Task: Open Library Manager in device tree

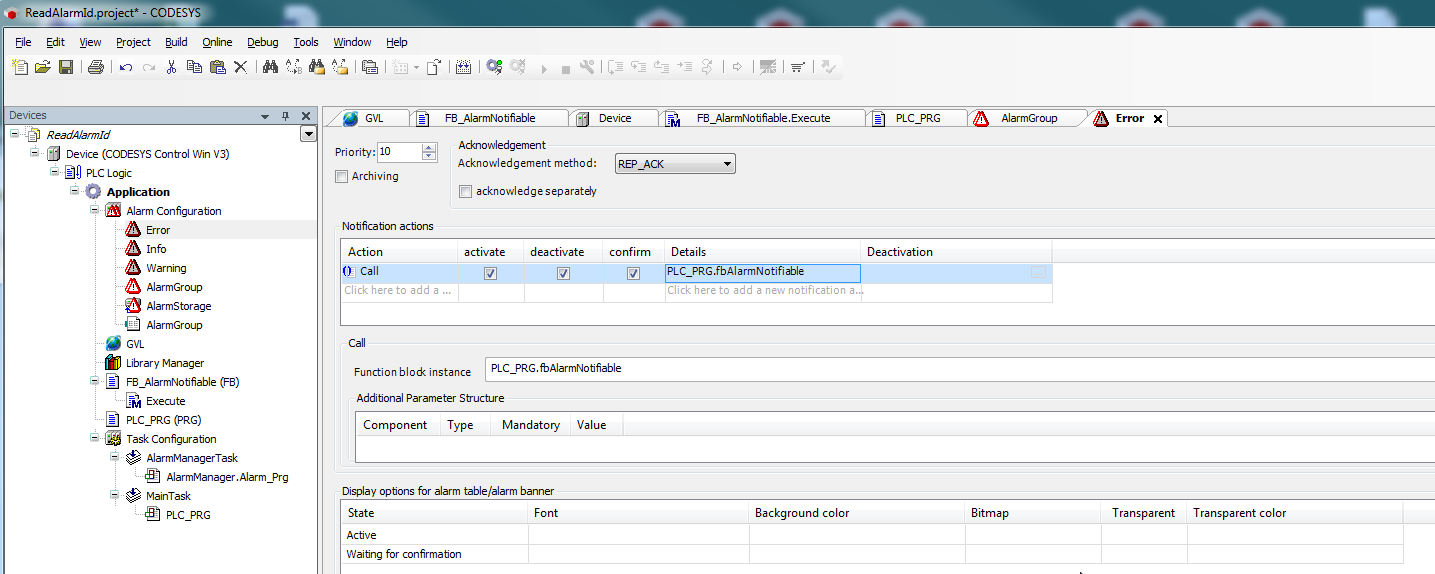Action: [164, 363]
